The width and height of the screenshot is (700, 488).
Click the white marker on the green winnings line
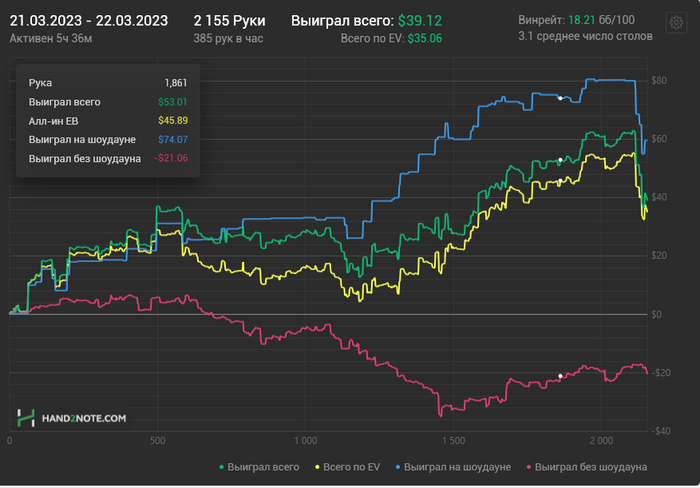pyautogui.click(x=560, y=160)
